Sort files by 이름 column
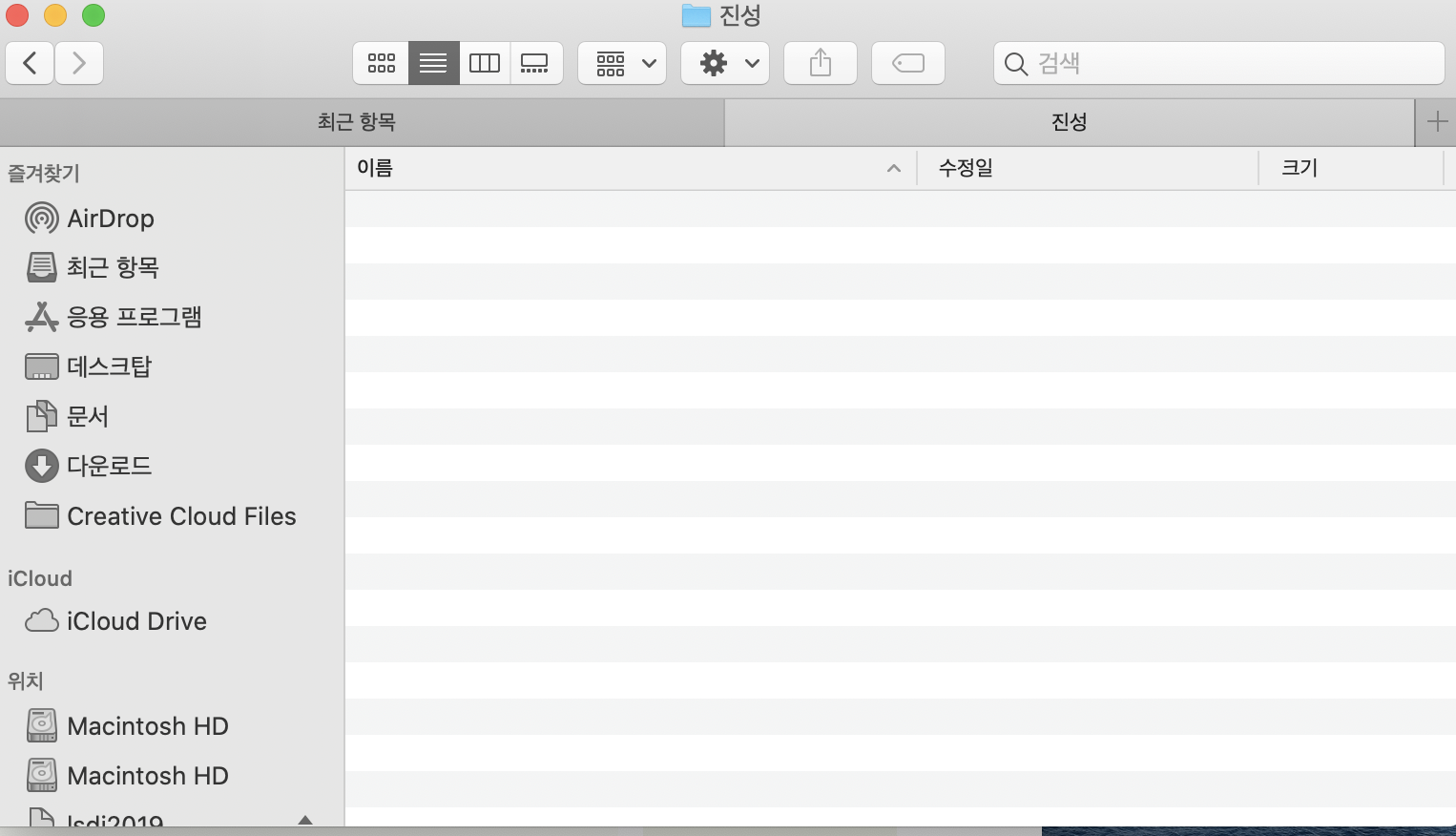 pyautogui.click(x=630, y=168)
